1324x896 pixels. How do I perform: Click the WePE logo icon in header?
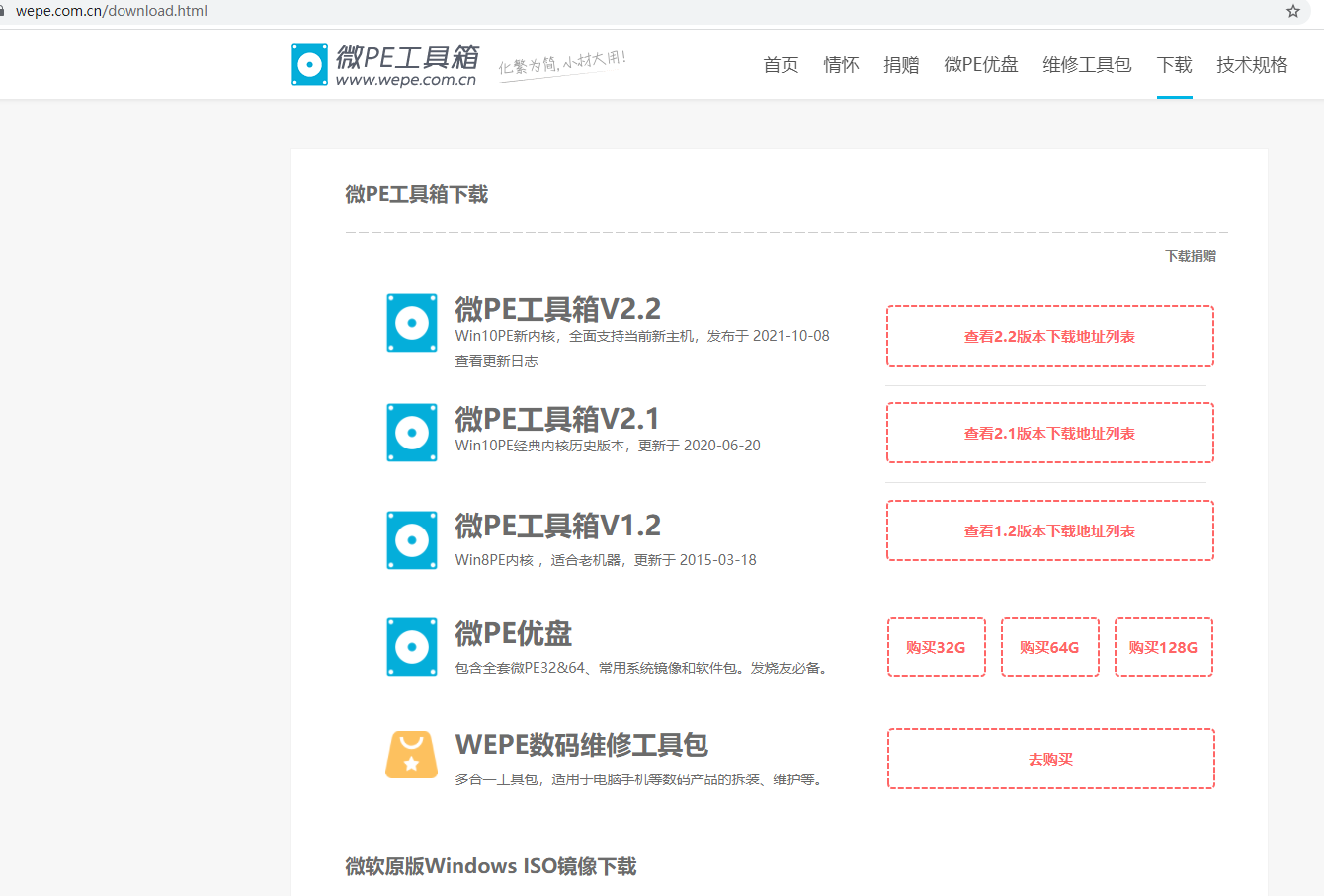(309, 65)
